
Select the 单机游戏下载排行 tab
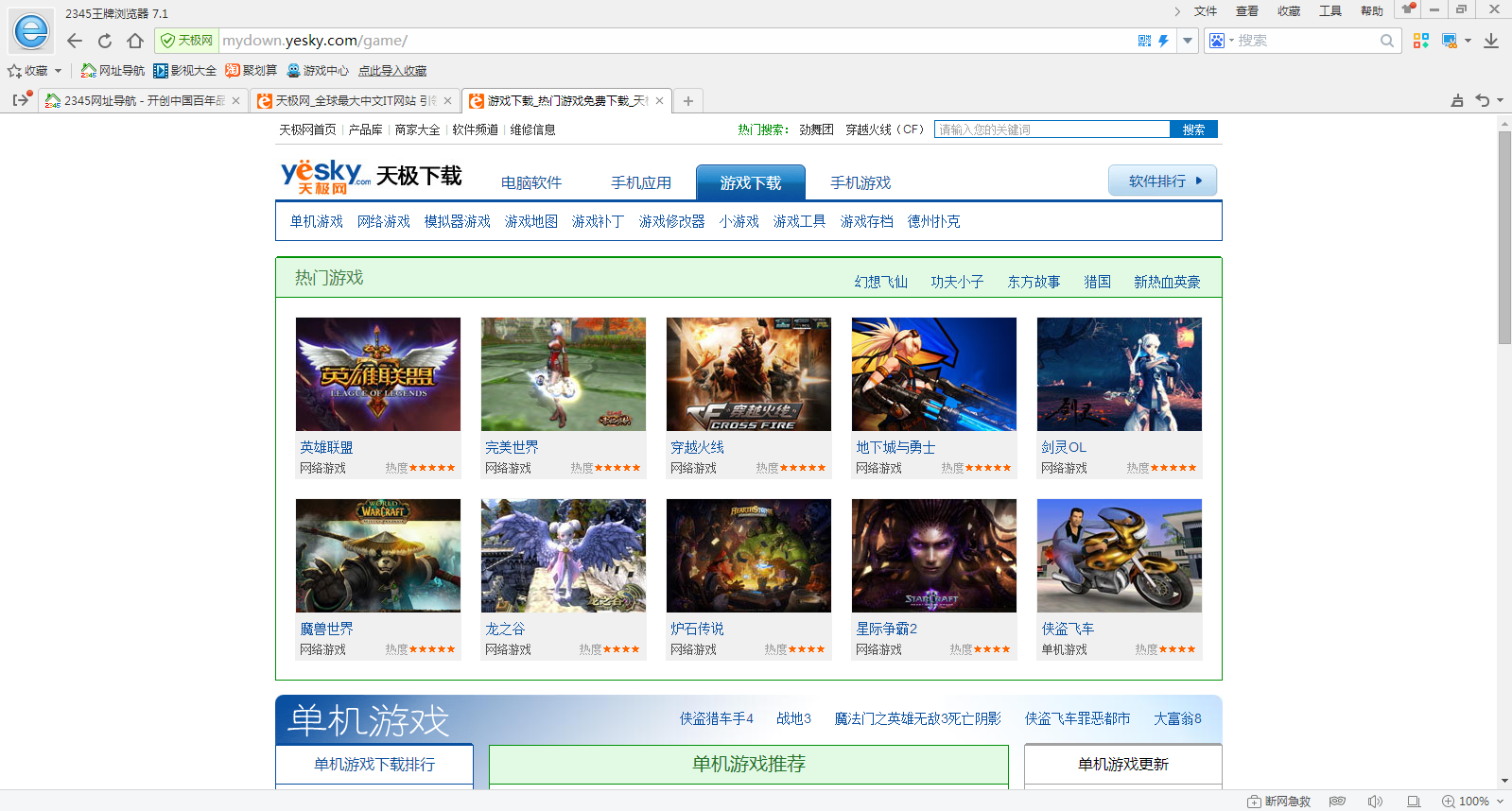coord(374,764)
